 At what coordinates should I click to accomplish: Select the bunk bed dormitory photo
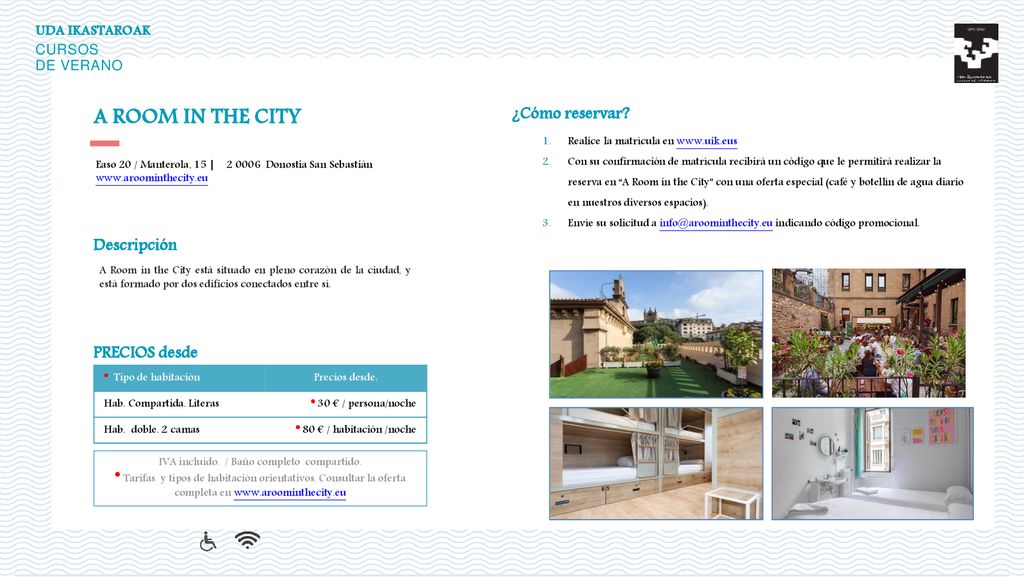click(x=656, y=463)
